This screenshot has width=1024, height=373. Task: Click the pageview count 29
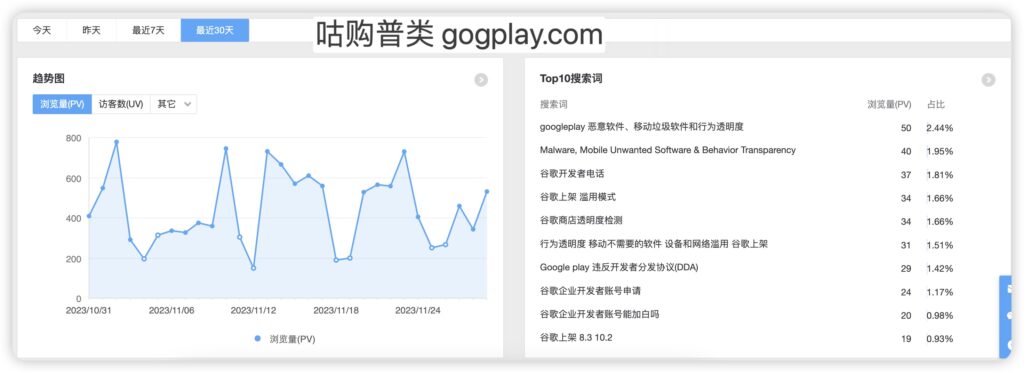click(x=906, y=269)
